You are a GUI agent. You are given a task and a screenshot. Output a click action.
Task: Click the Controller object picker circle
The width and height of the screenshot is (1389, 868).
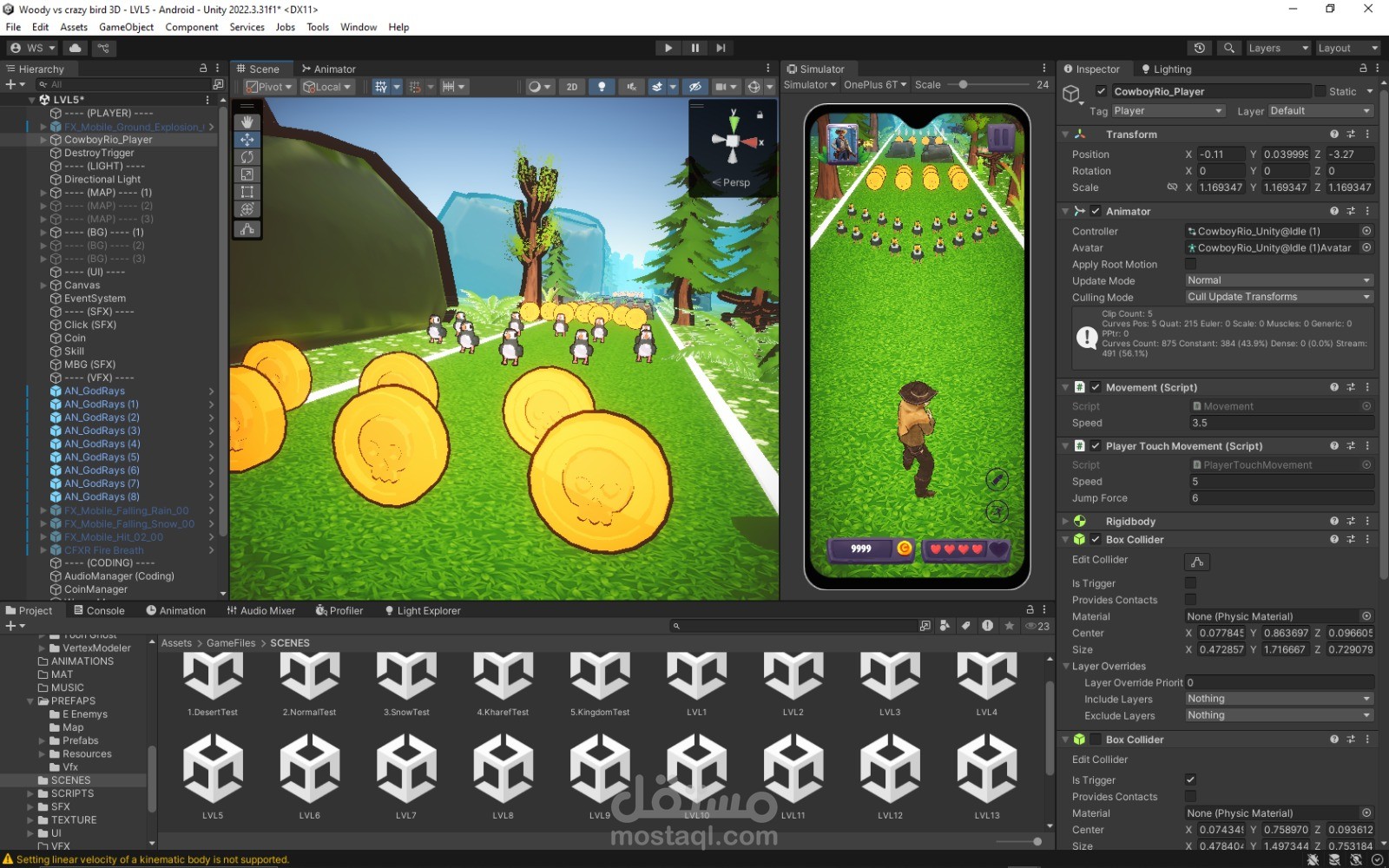tap(1366, 231)
